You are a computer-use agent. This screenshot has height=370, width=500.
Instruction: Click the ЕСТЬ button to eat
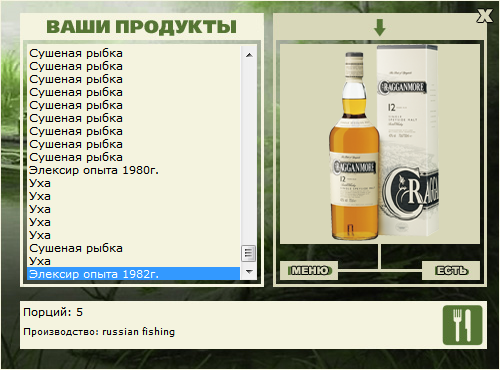click(451, 271)
